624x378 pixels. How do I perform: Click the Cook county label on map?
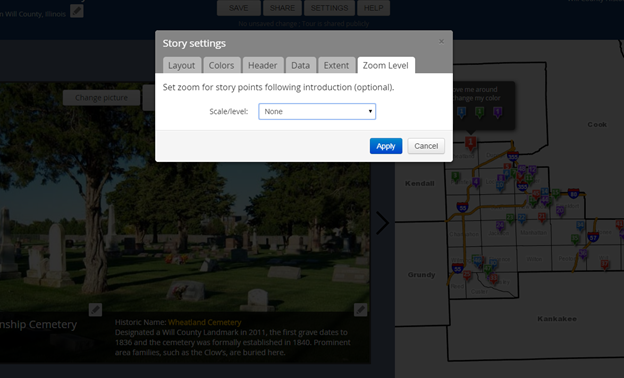597,125
